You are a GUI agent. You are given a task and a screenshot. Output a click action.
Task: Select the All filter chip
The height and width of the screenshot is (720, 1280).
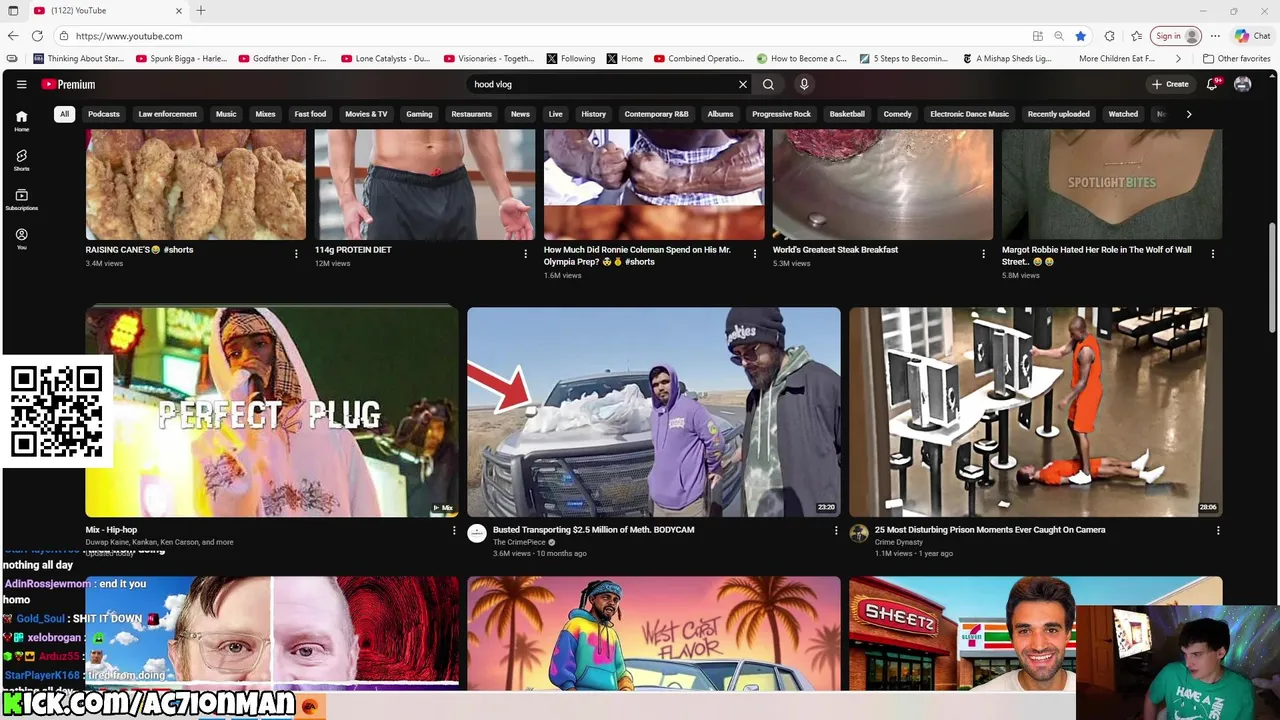64,114
